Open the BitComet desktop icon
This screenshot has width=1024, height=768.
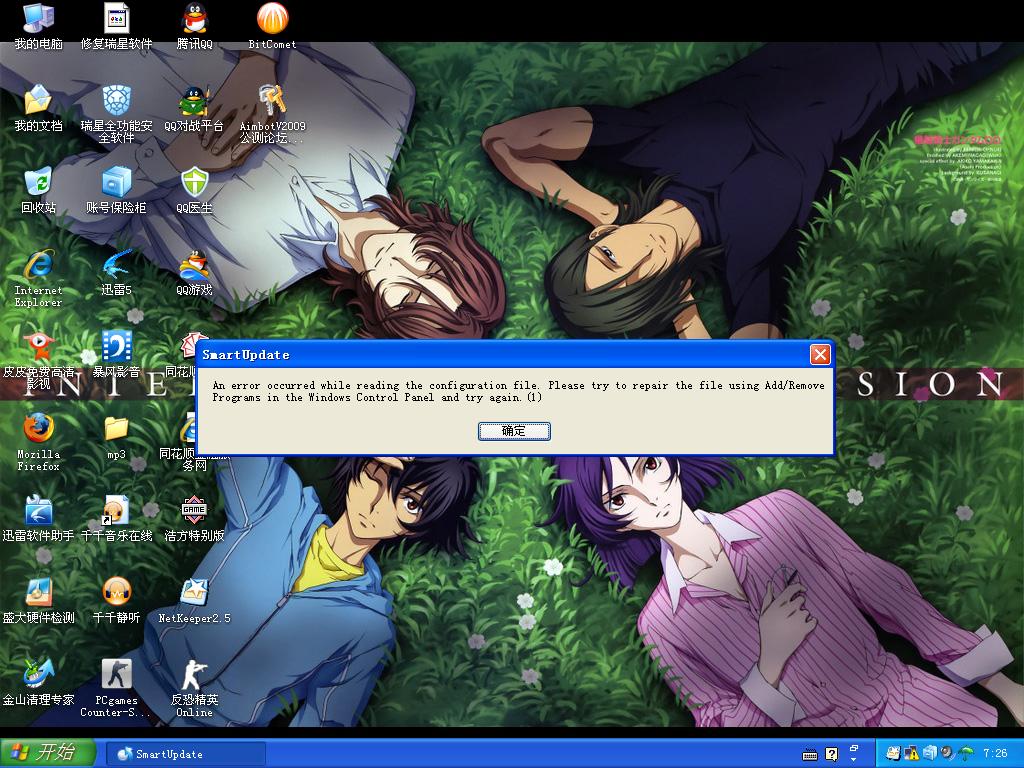click(x=272, y=26)
